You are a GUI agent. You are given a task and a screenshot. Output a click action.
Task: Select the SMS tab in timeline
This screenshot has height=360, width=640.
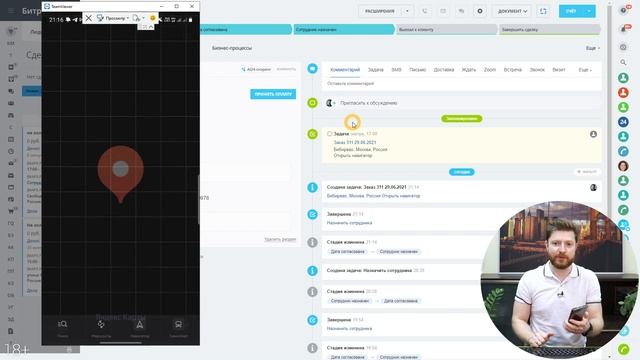(396, 70)
